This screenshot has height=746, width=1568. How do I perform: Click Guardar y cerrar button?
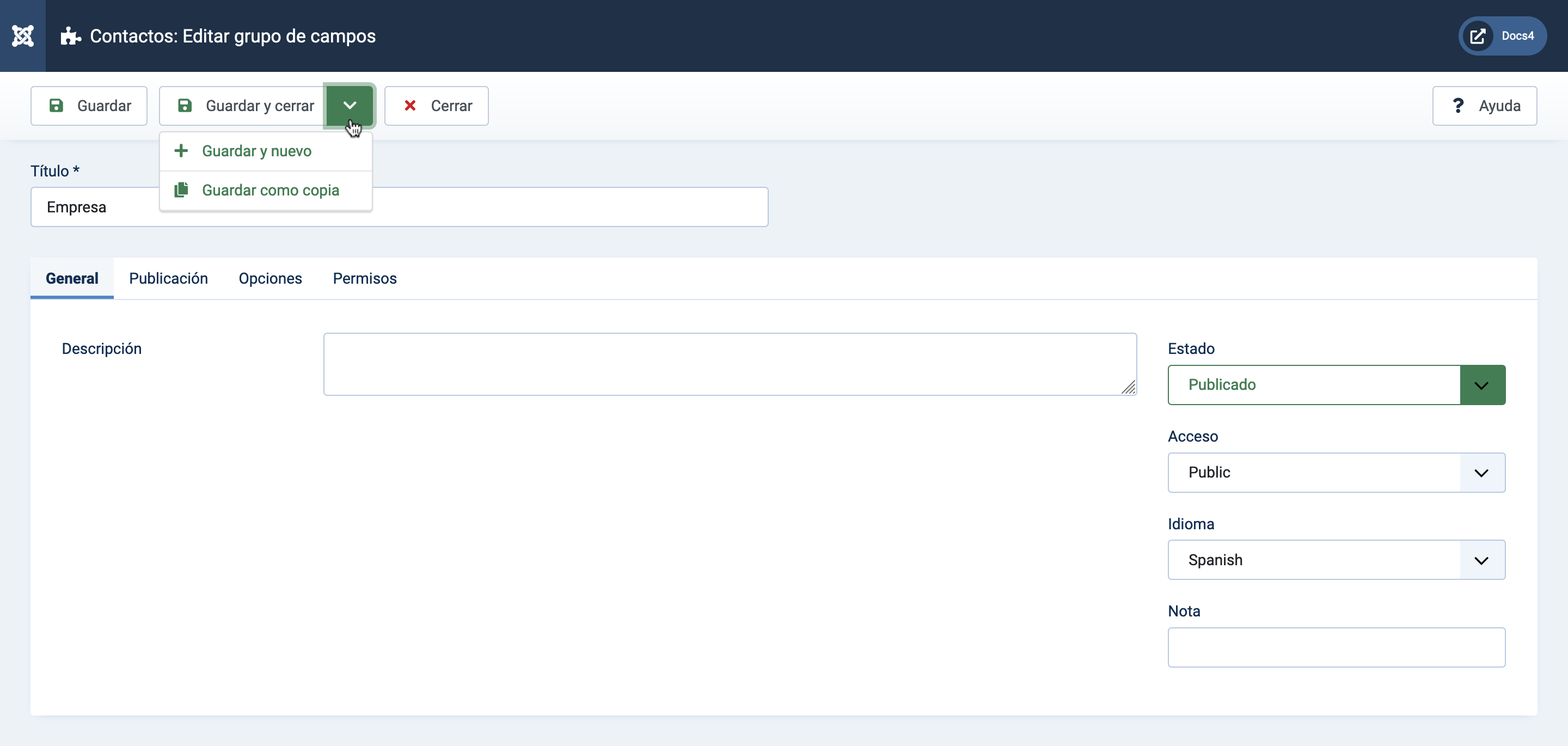pos(243,106)
